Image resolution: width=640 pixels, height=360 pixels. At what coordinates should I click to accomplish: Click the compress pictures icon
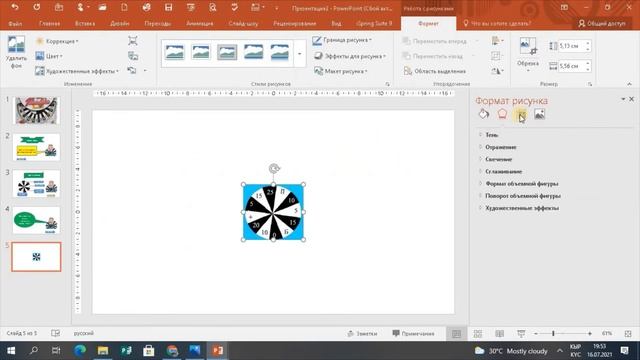click(133, 41)
